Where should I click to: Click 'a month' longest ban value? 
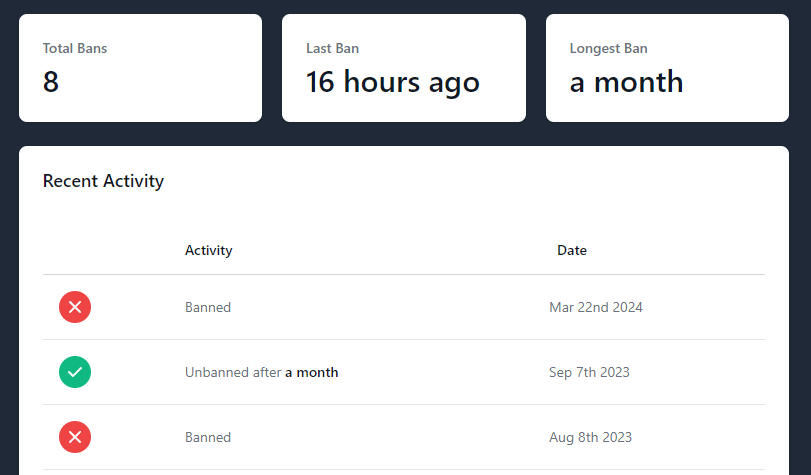click(x=626, y=82)
